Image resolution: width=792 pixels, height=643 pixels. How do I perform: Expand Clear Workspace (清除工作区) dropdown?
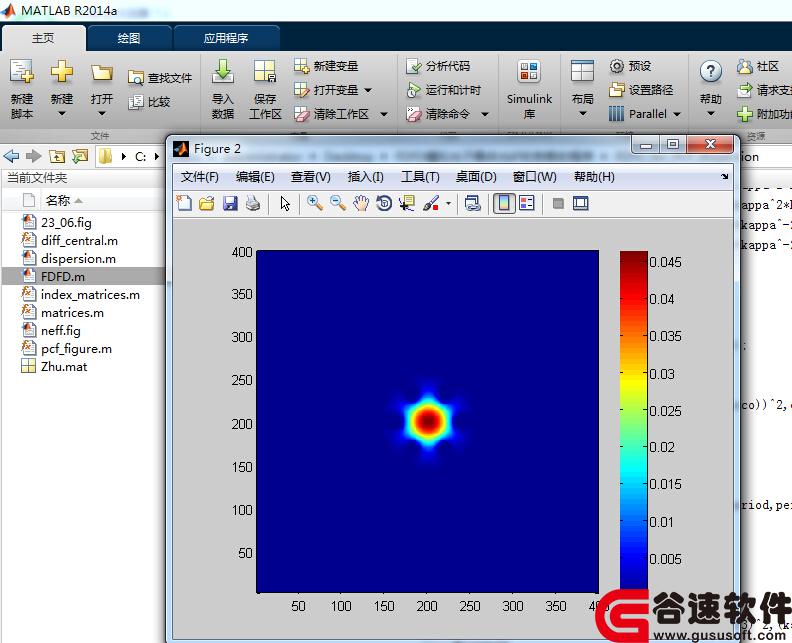click(384, 115)
